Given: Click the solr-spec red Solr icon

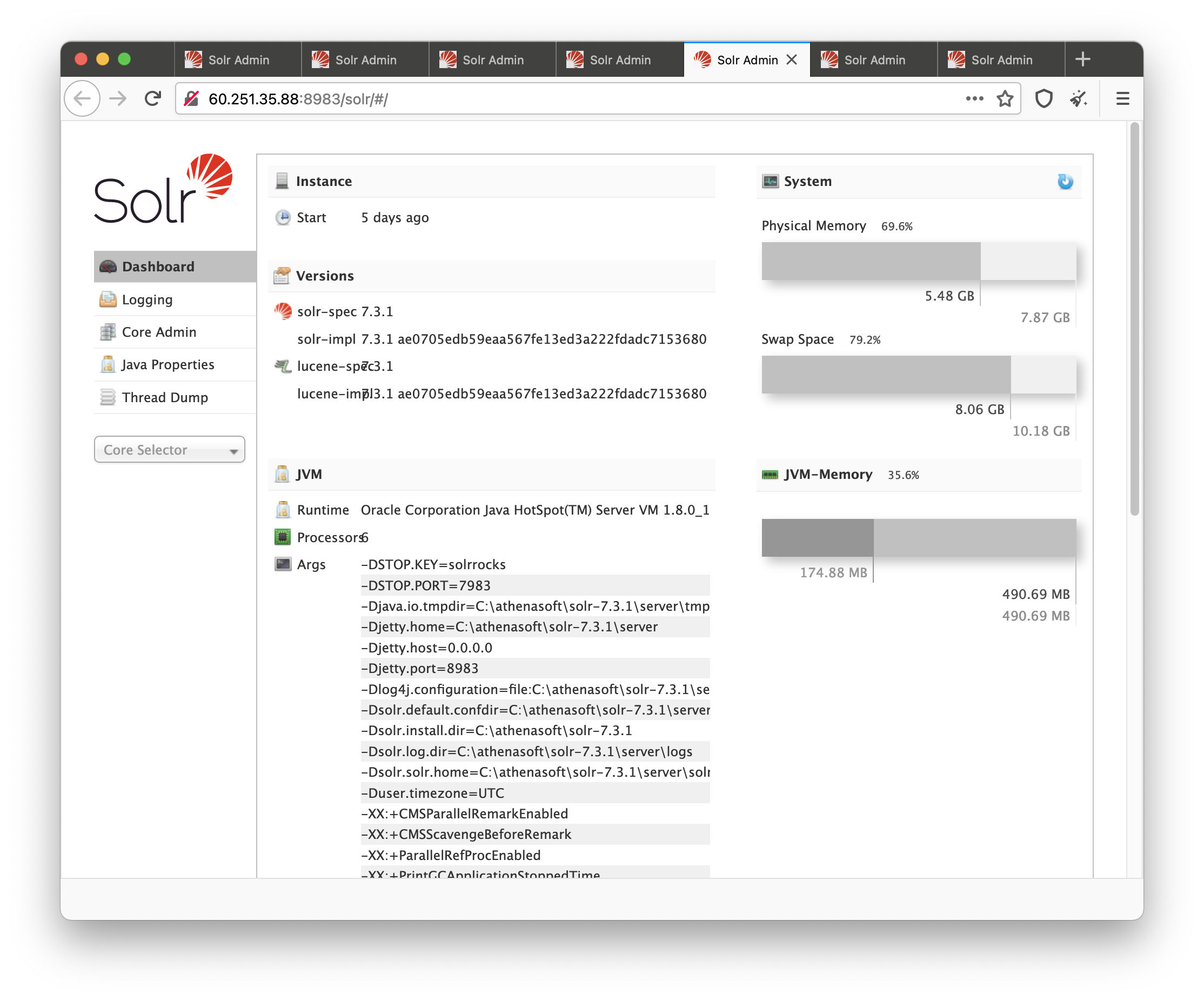Looking at the screenshot, I should tap(283, 311).
